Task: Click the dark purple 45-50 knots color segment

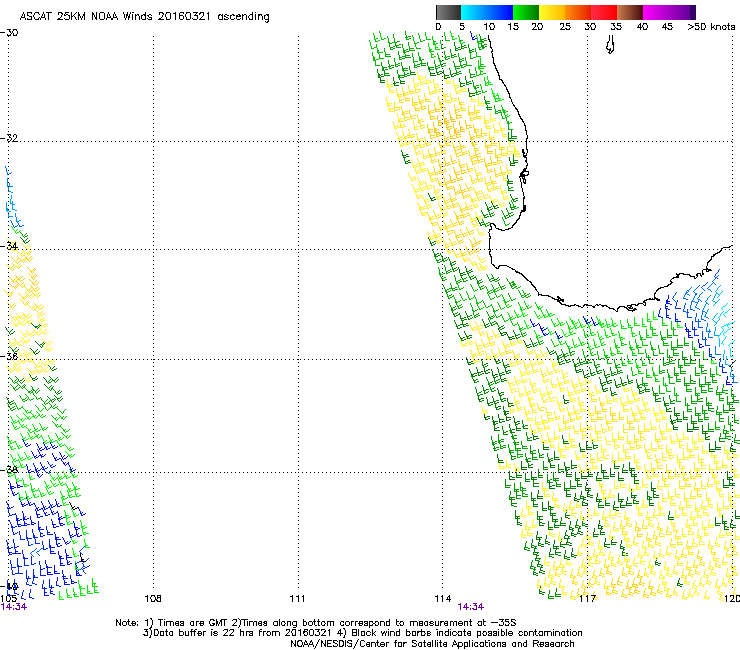Action: (x=682, y=12)
